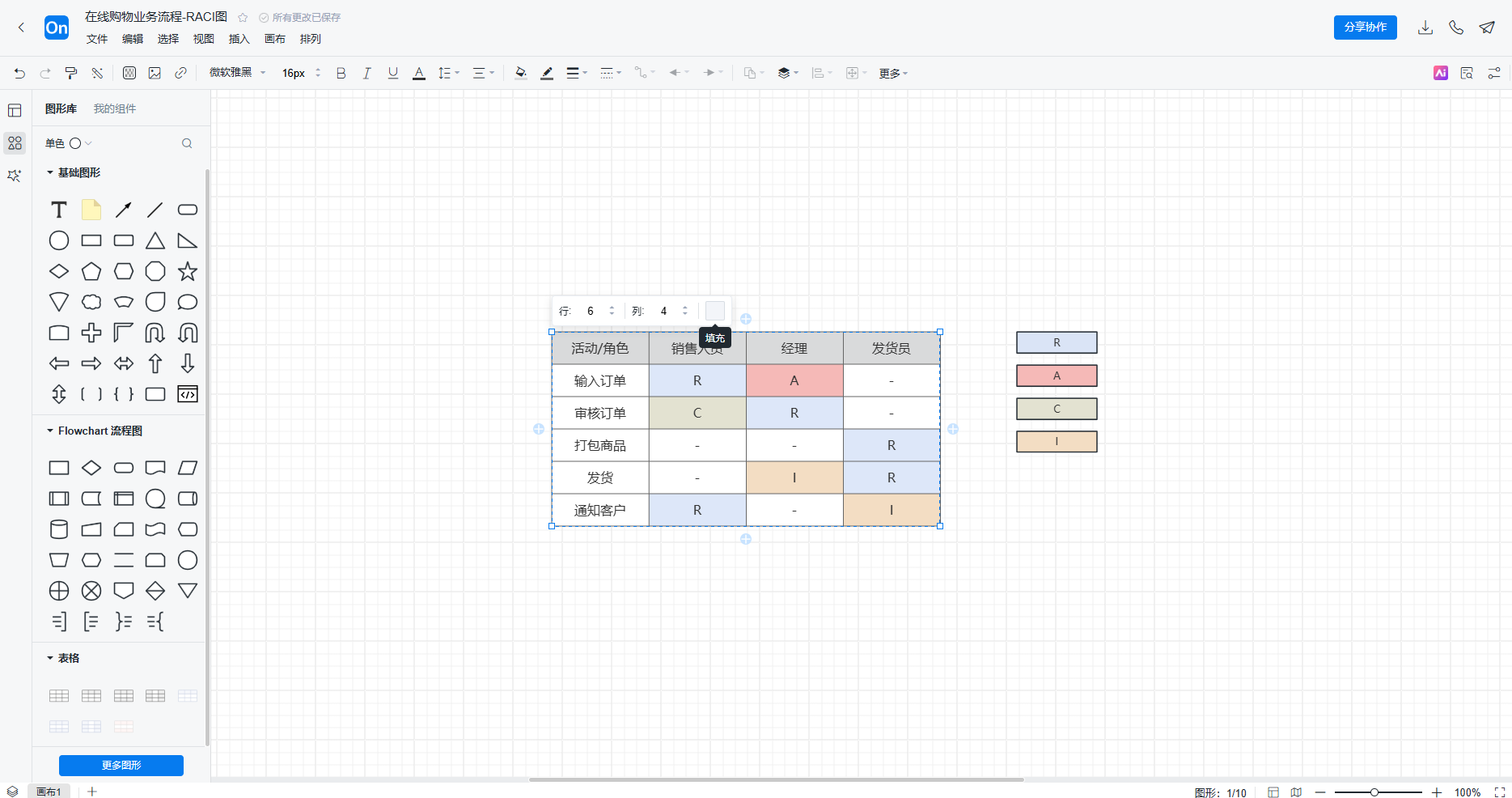Click the 更多图形 button
The image size is (1512, 798).
(121, 765)
